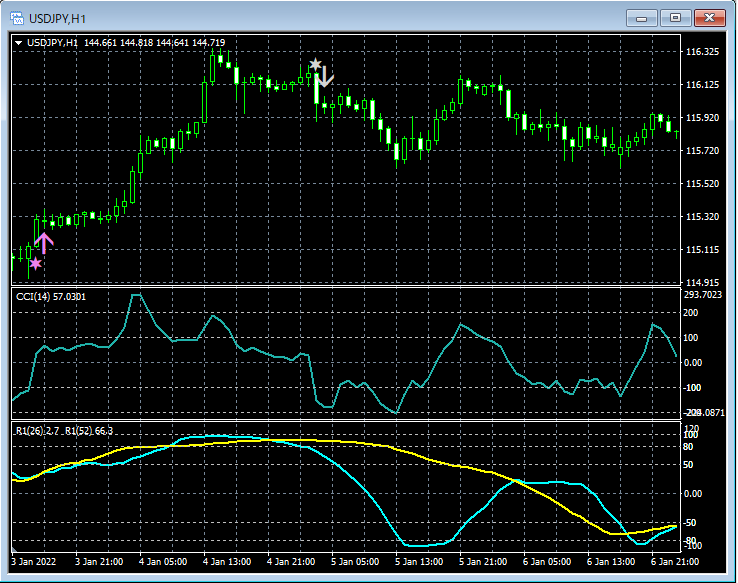Click the pink star marker below the candles

click(36, 264)
